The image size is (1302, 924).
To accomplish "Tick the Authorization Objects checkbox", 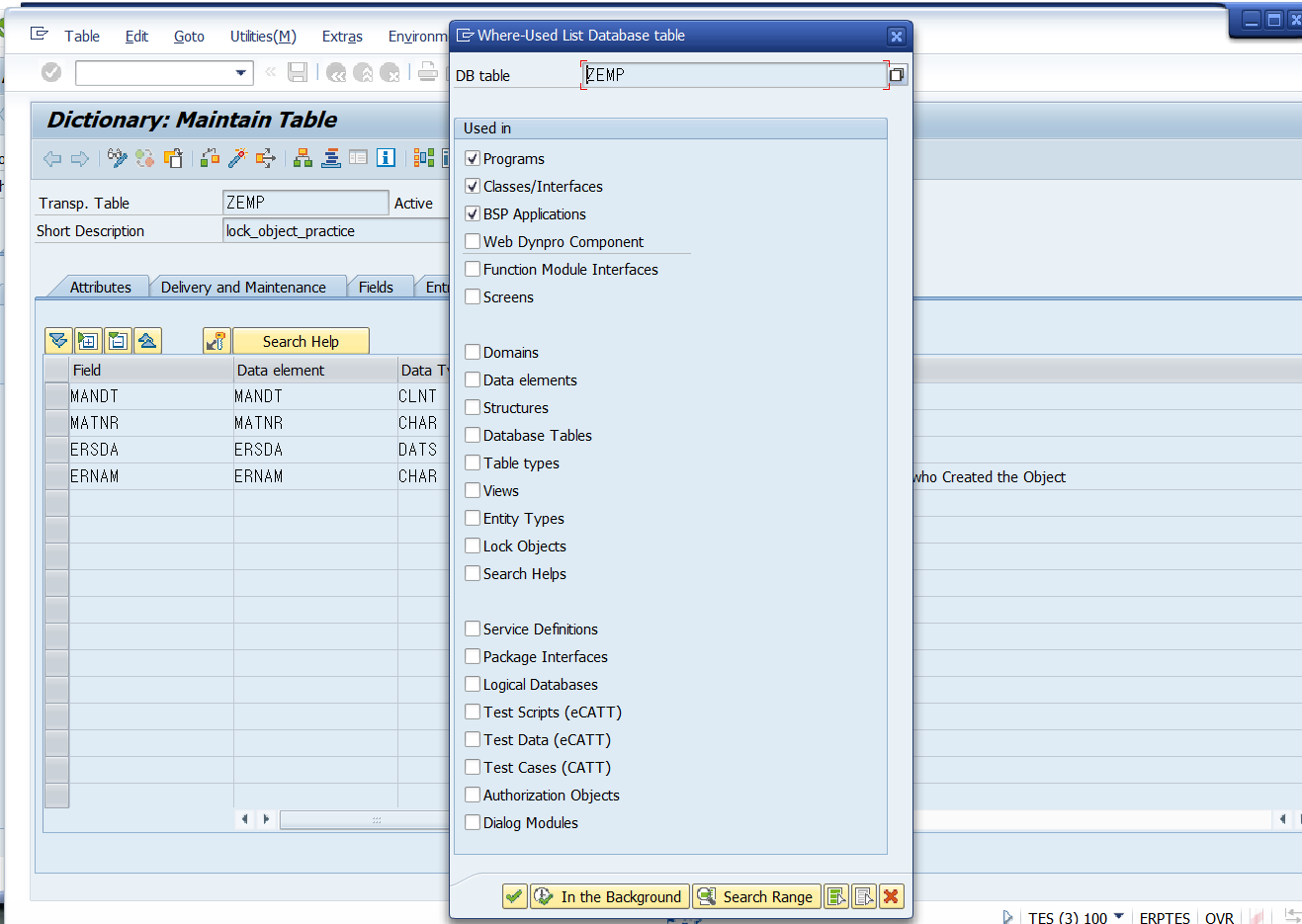I will coord(473,795).
